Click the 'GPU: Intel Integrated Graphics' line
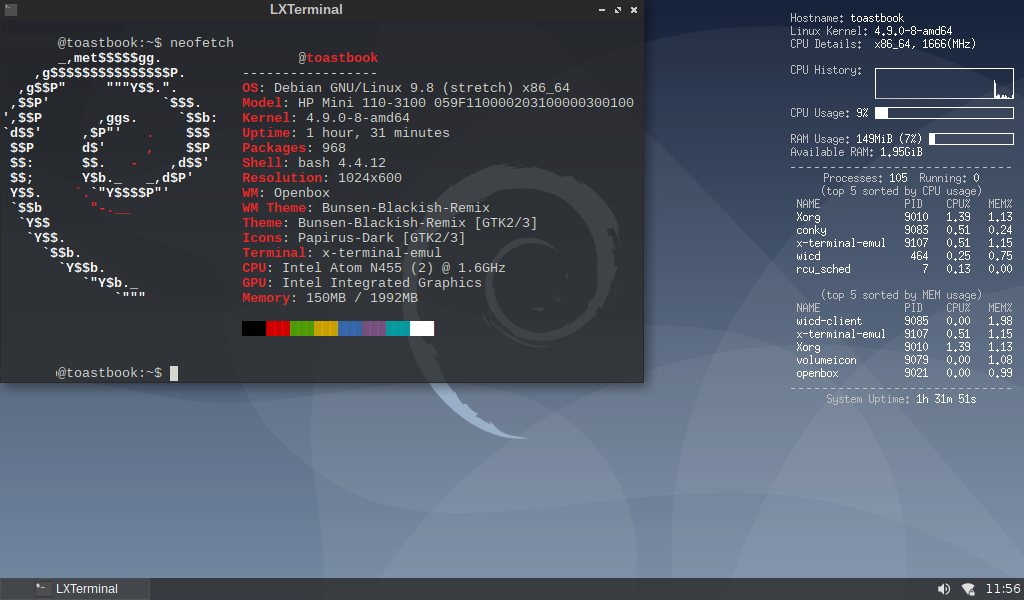The image size is (1024, 600). coord(362,283)
